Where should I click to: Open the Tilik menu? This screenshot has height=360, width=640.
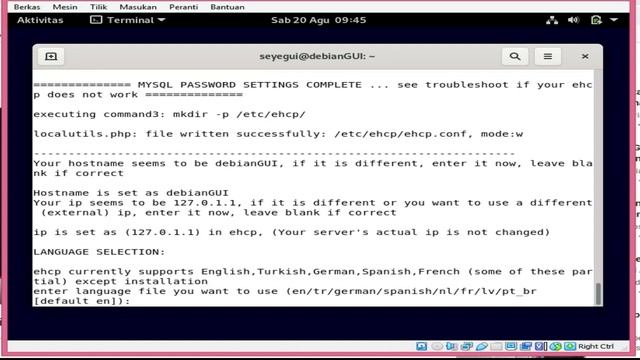(x=98, y=7)
